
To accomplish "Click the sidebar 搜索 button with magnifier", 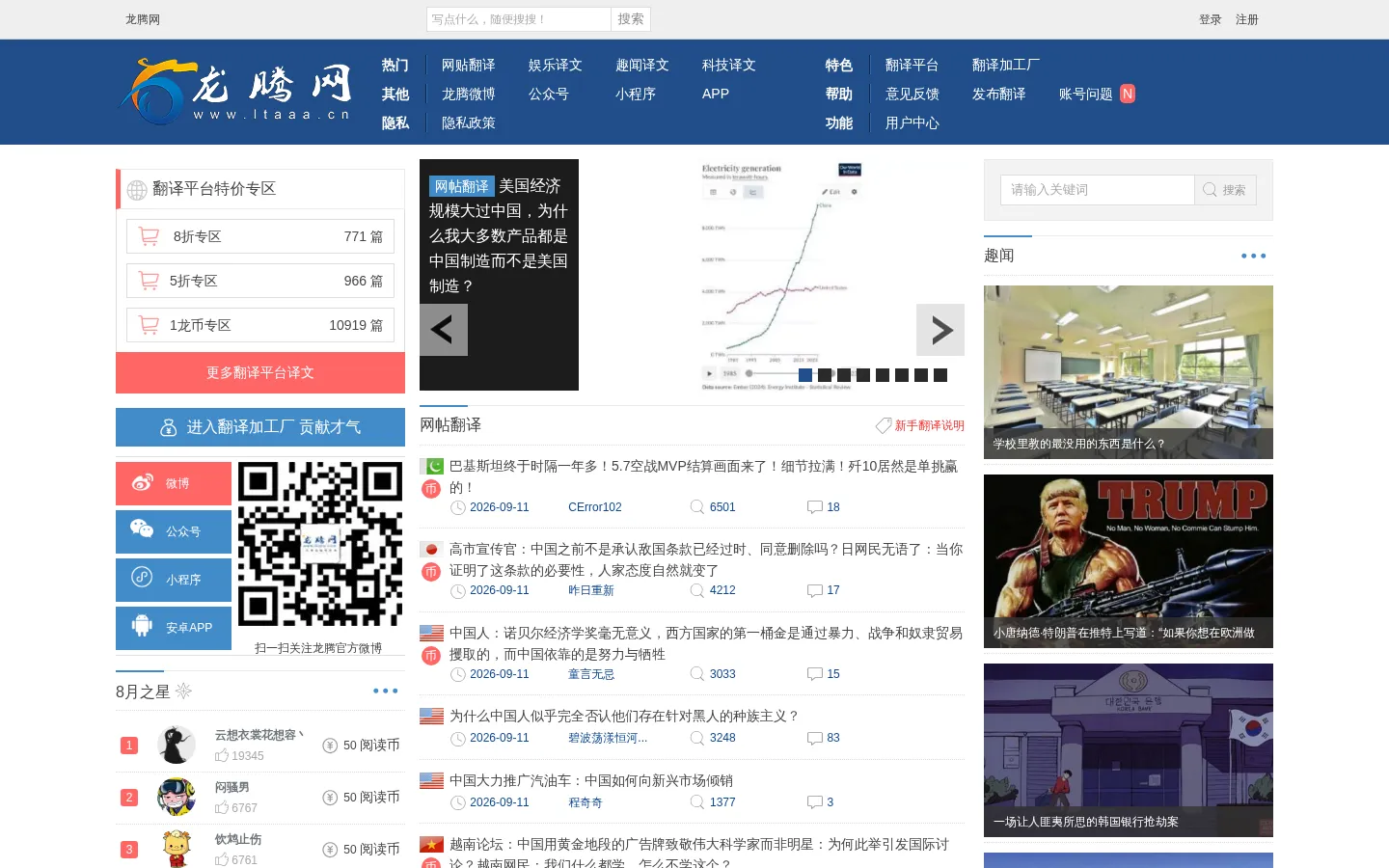I will pos(1225,190).
